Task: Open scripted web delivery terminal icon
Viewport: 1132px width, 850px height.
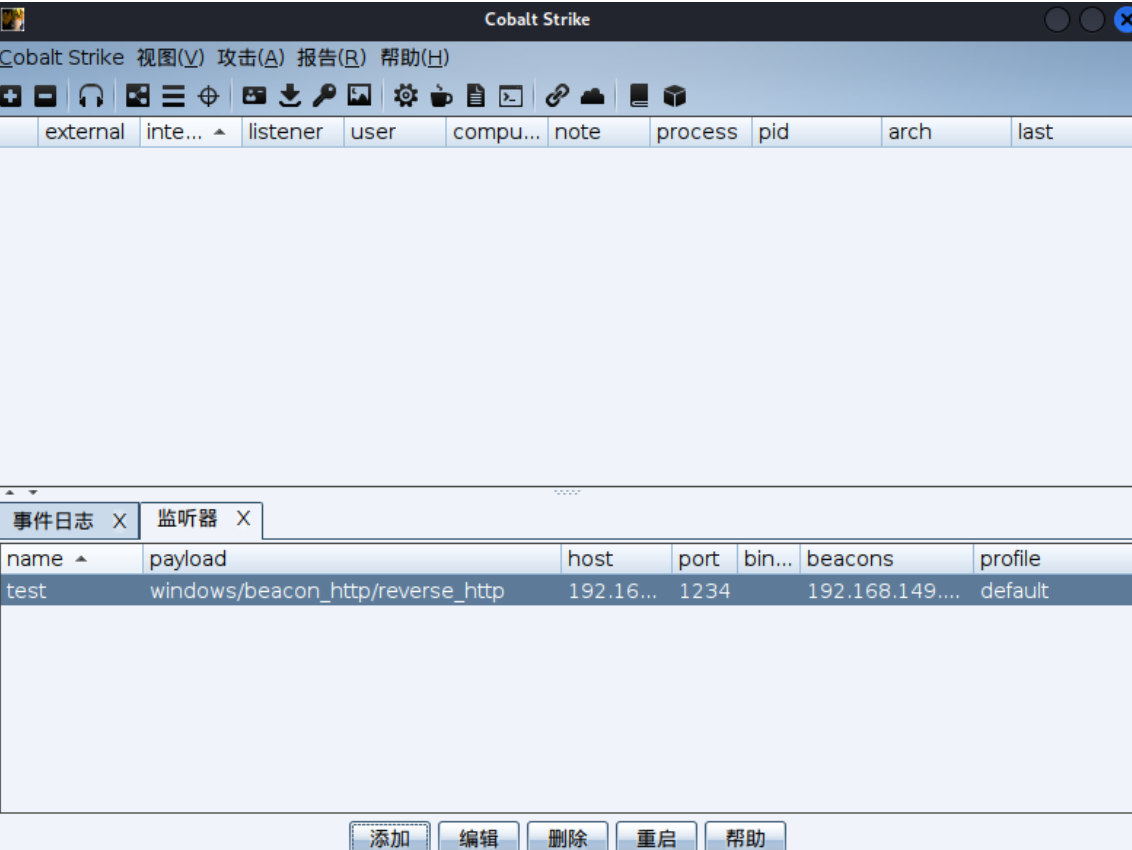Action: point(510,96)
